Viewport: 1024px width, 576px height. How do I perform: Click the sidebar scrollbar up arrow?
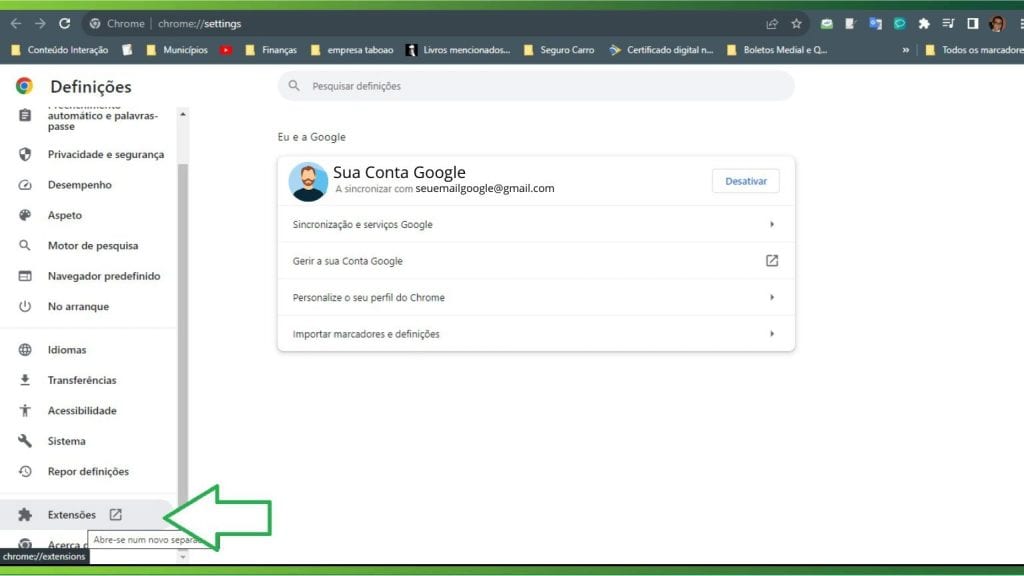coord(183,114)
